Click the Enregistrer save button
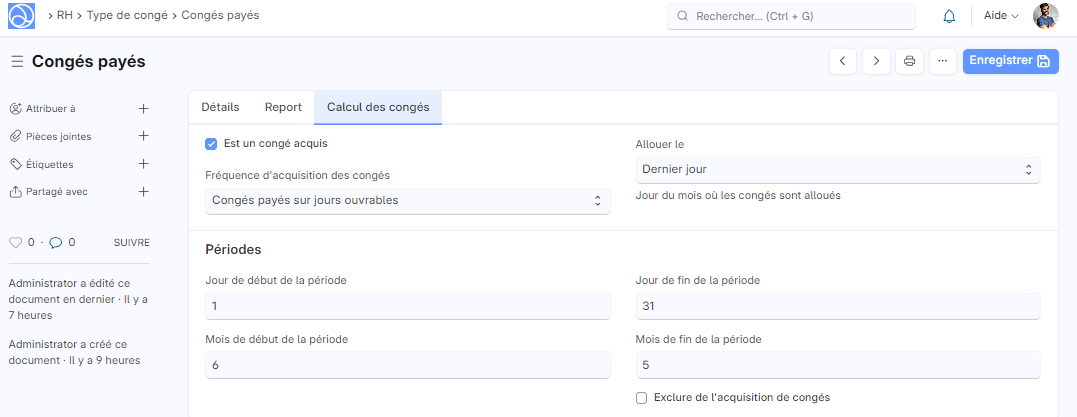 (x=1009, y=61)
